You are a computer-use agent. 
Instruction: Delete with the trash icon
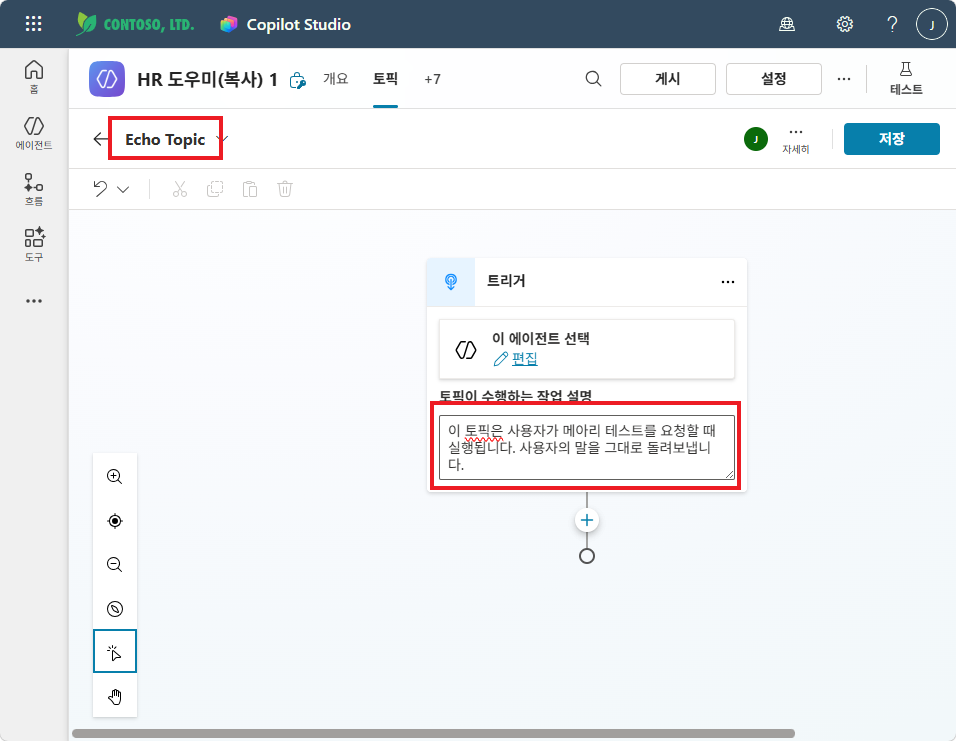click(285, 189)
